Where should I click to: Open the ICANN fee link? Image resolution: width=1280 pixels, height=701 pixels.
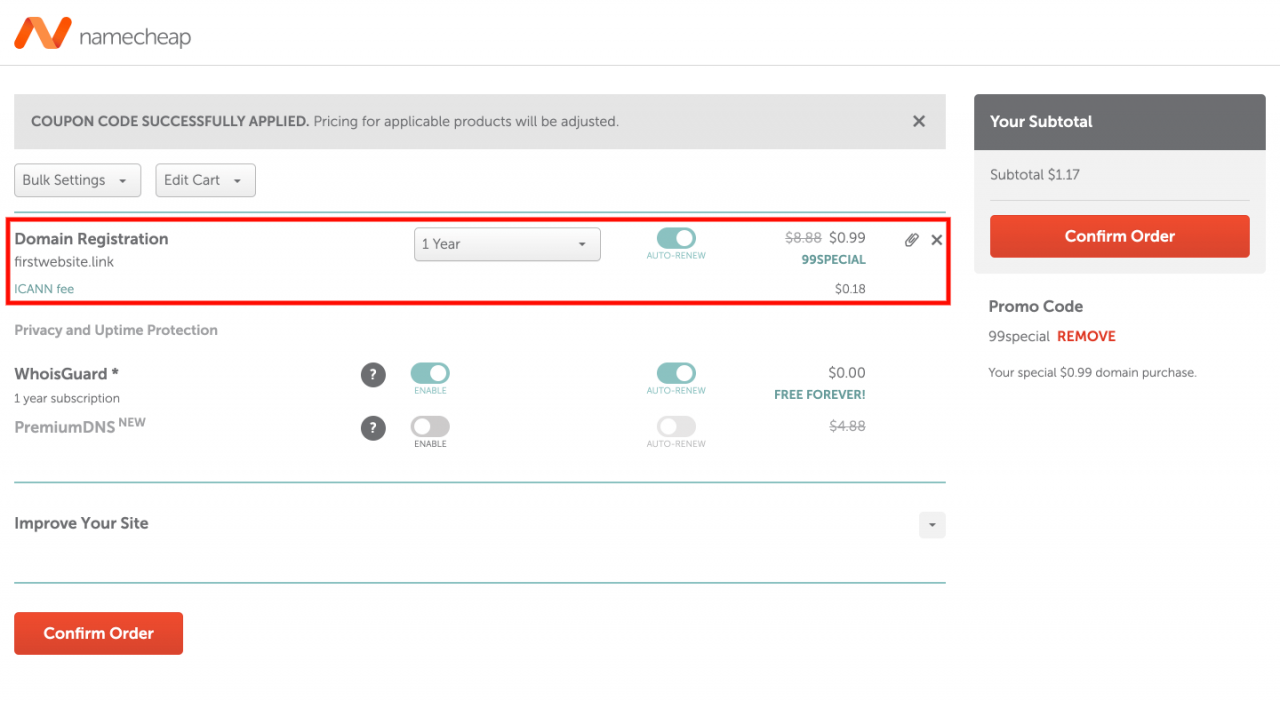[44, 289]
